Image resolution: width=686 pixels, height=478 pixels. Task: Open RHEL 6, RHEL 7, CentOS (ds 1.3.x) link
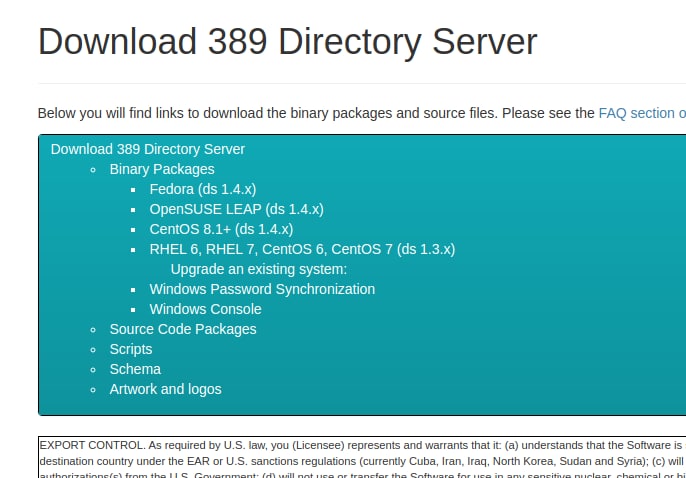[x=302, y=249]
